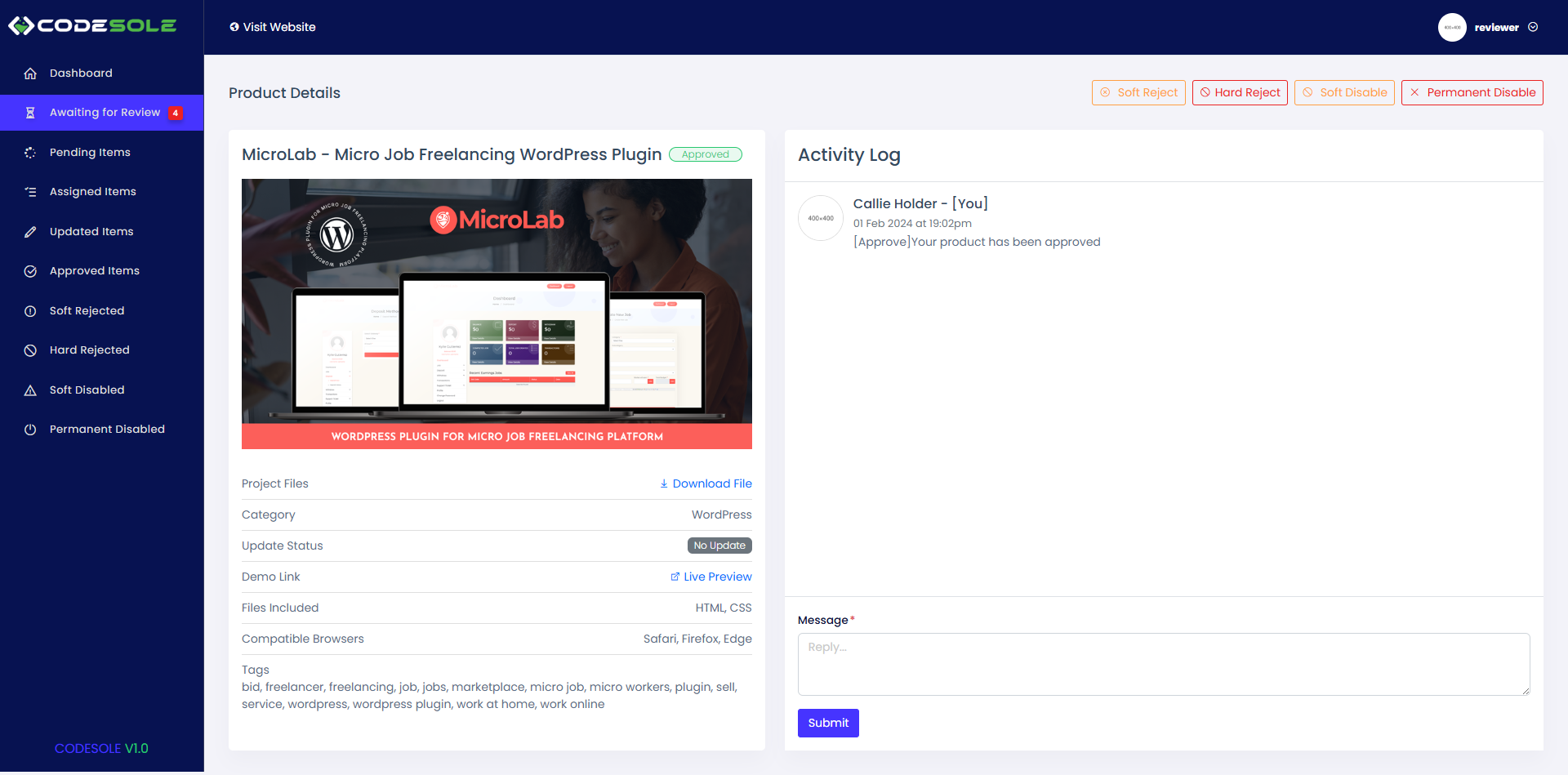
Task: Open Approved Items list
Action: [102, 271]
